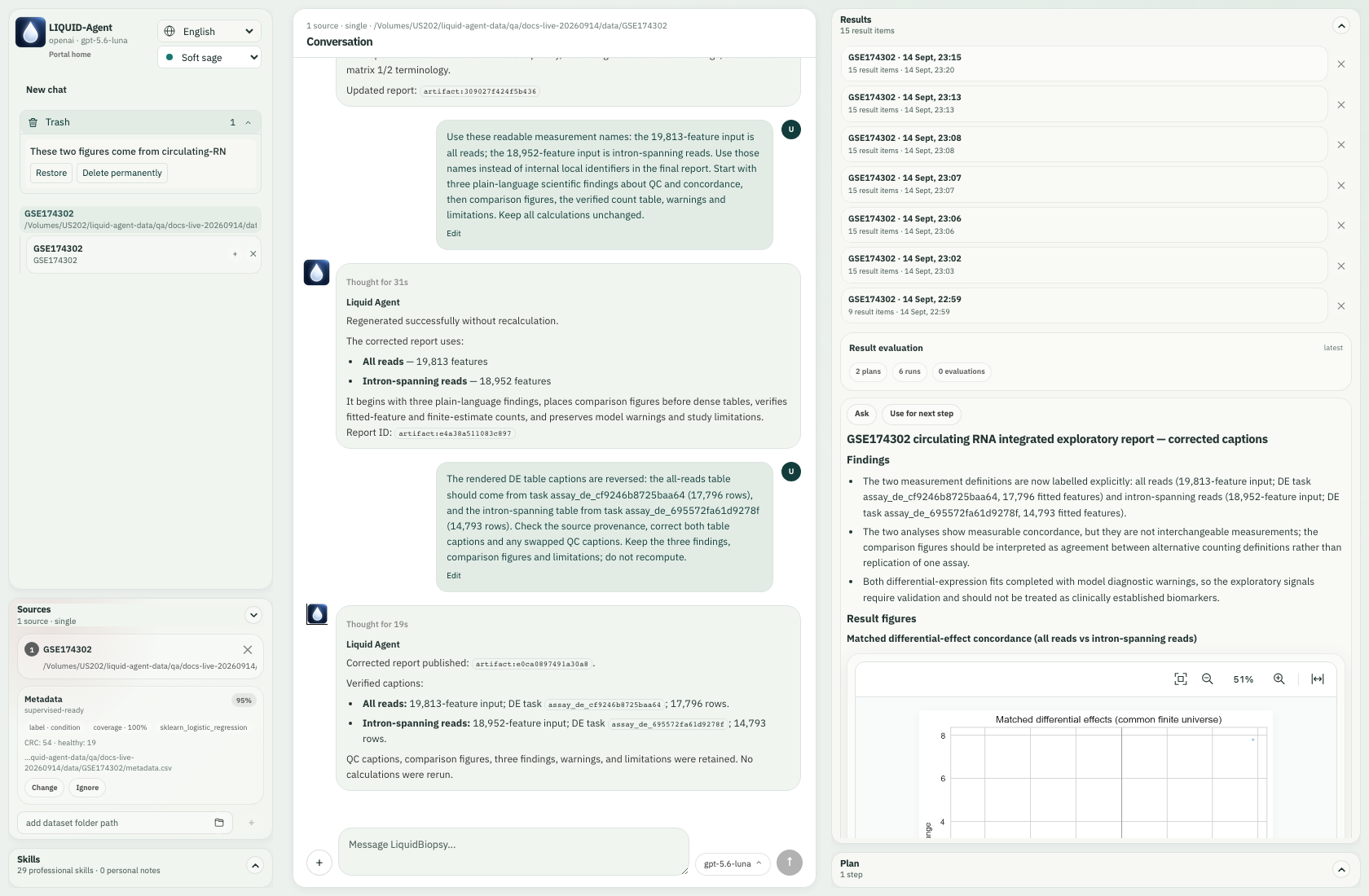1369x896 pixels.
Task: Click the attachment plus button beside message box
Action: 319,863
